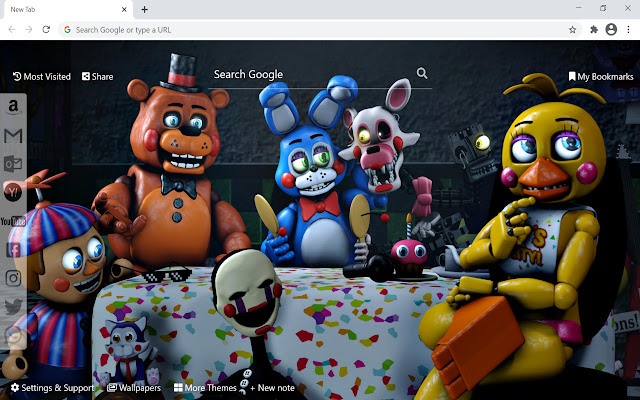Focus the Chrome address bar
The image size is (640, 400).
coord(320,30)
